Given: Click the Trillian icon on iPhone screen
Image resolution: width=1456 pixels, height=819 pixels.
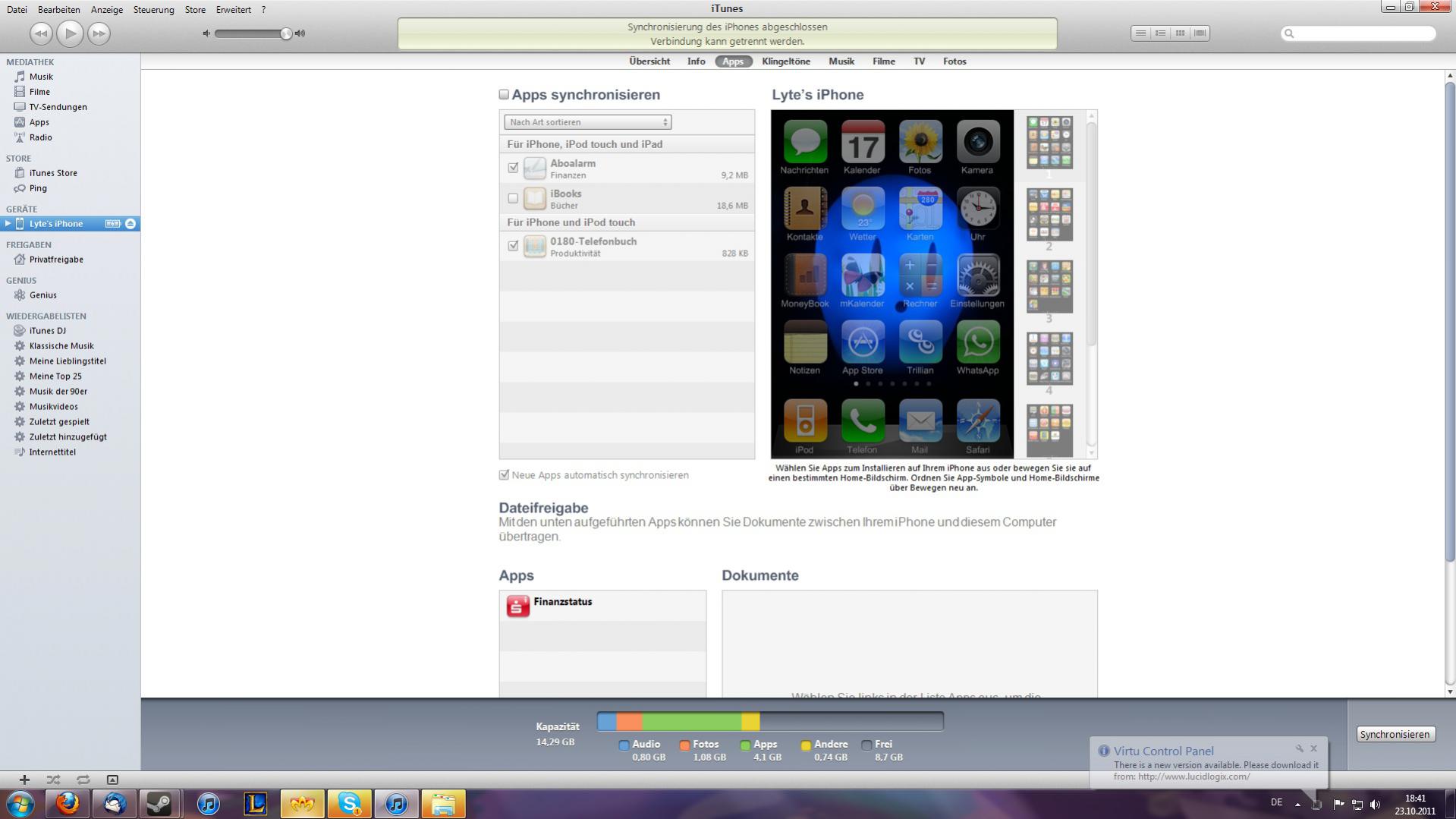Looking at the screenshot, I should (920, 343).
